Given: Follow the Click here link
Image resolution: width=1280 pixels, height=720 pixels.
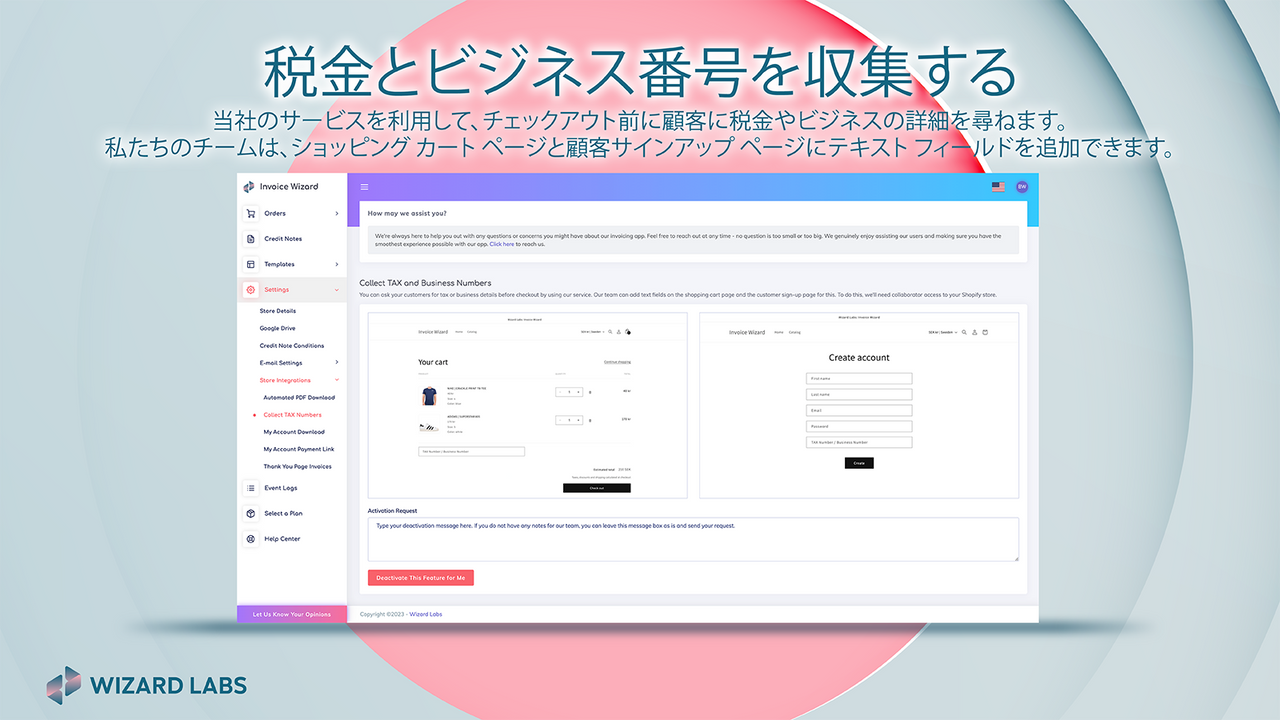Looking at the screenshot, I should coord(502,244).
